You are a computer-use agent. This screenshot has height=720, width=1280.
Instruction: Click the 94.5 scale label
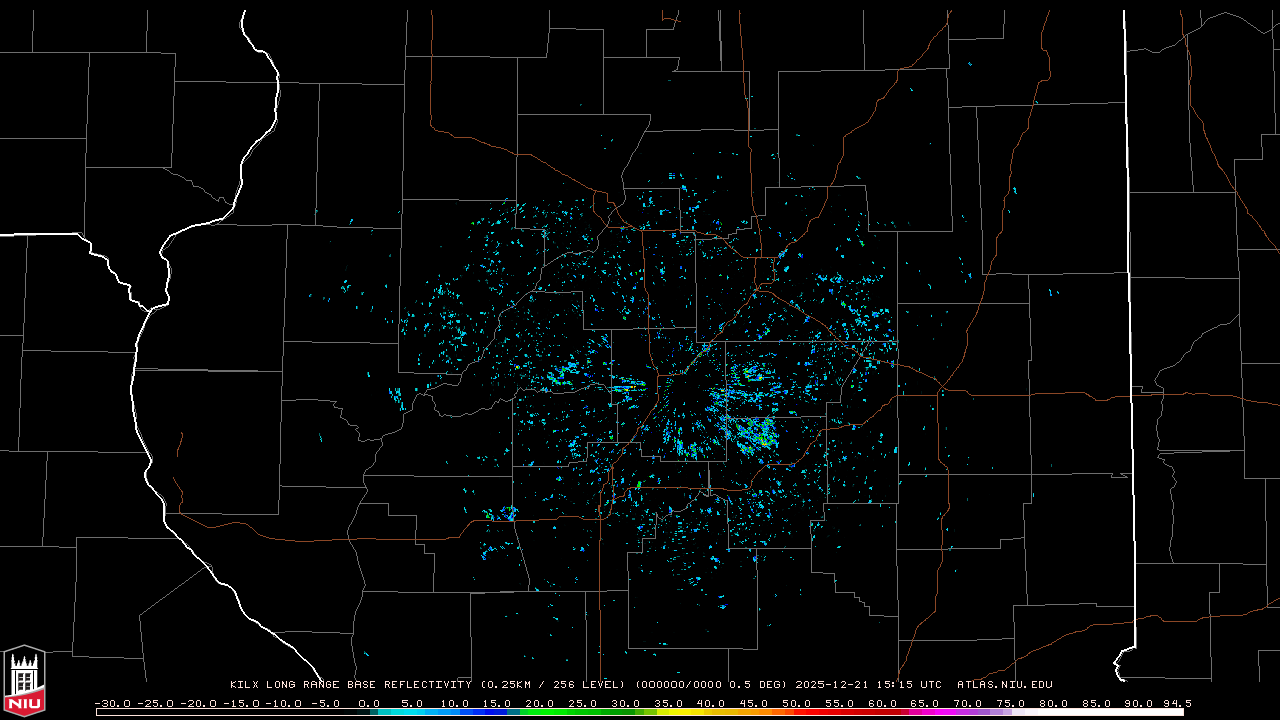coord(1176,703)
